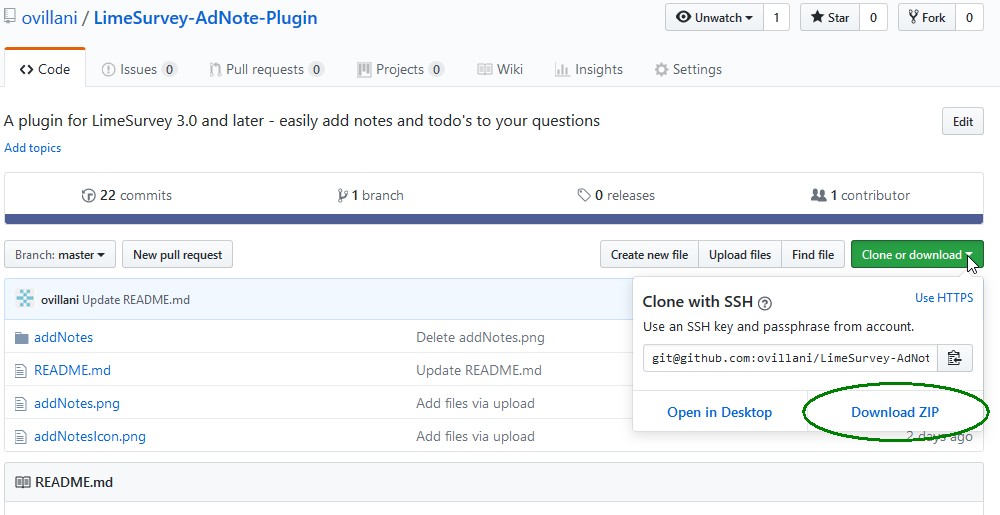Click ovillani avatar in latest commit row

[x=25, y=300]
